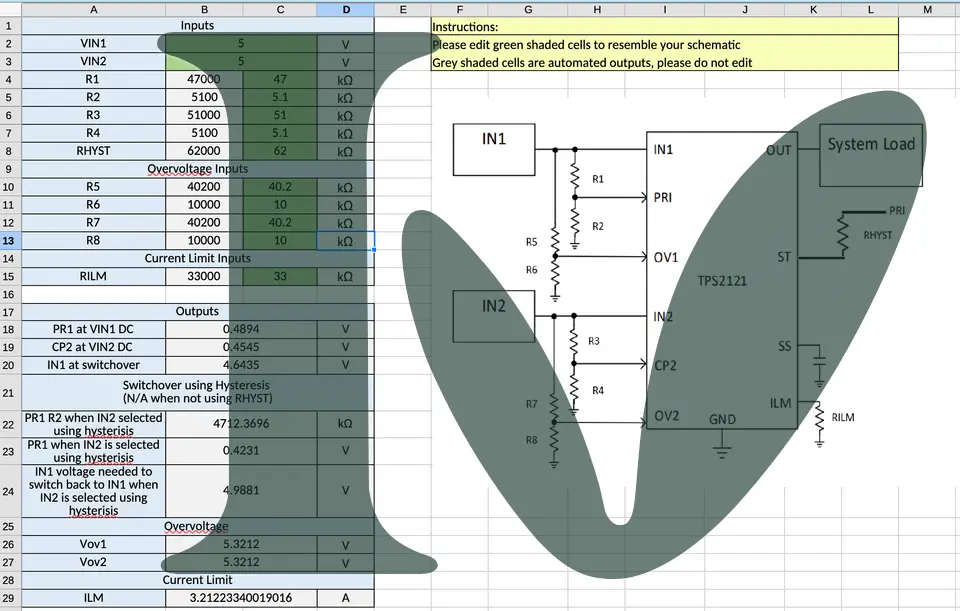
Task: Select the value "0.4231"
Action: click(241, 451)
